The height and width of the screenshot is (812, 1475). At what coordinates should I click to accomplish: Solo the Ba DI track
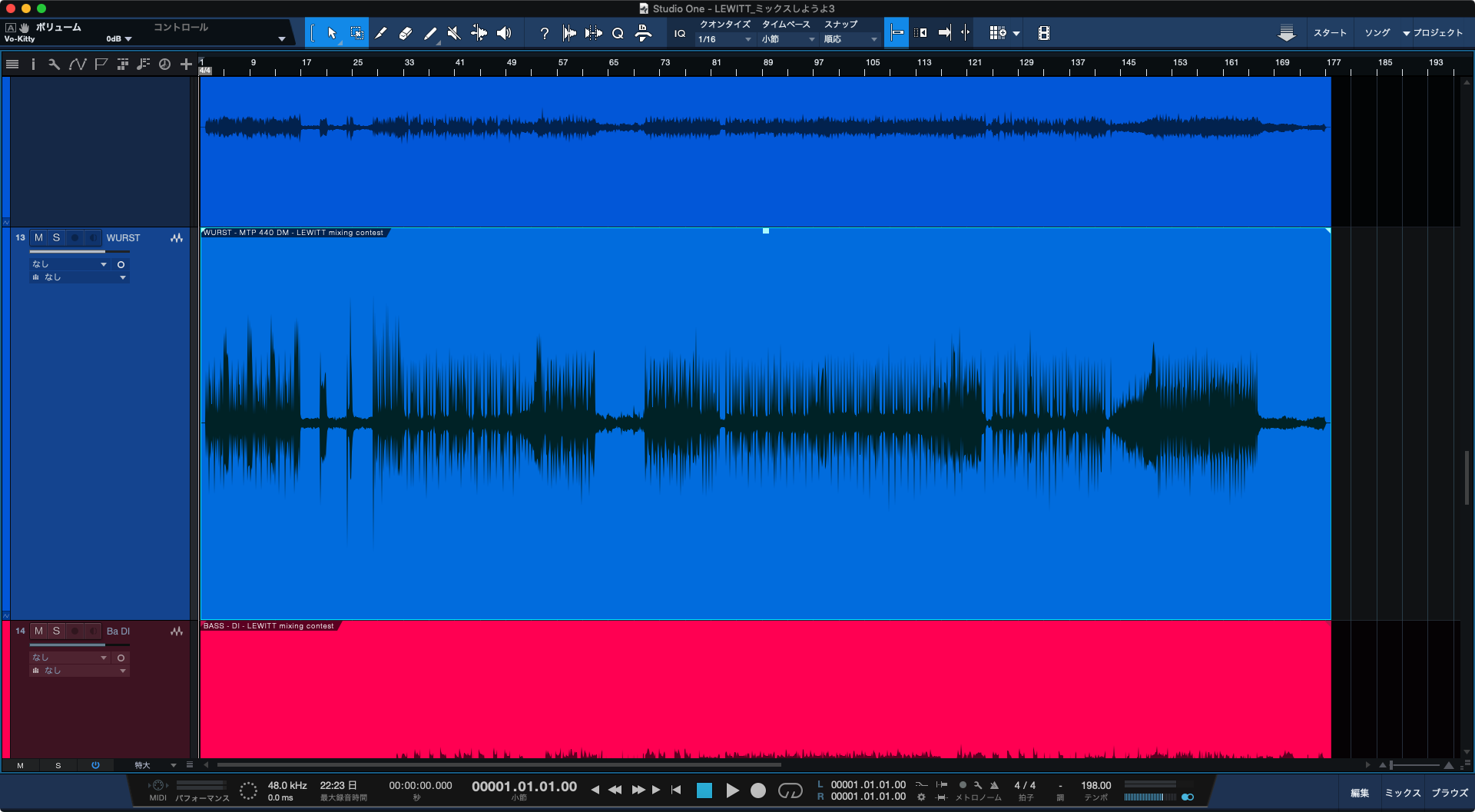pyautogui.click(x=56, y=631)
